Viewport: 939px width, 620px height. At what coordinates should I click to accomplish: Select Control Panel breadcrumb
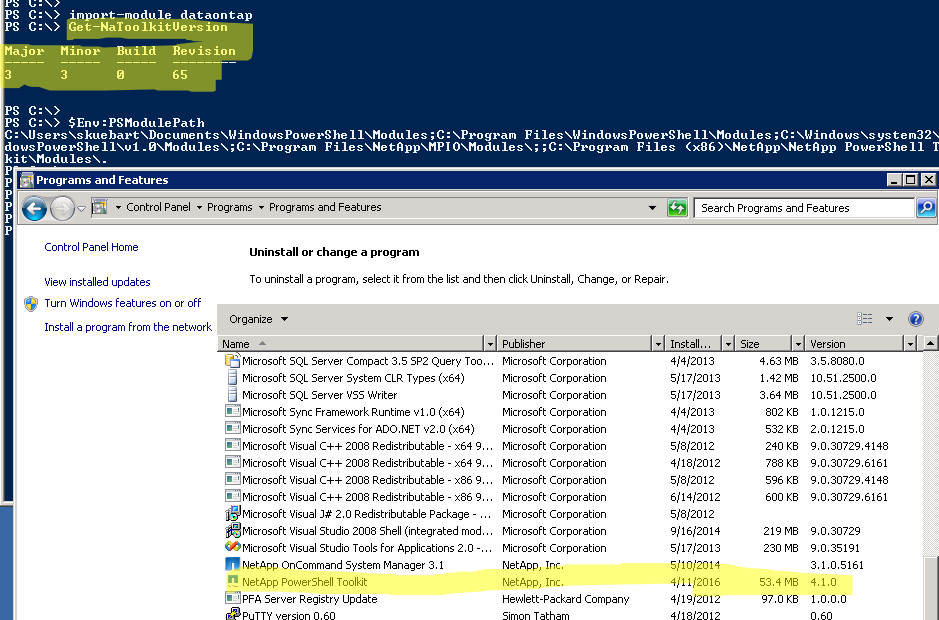pos(158,207)
